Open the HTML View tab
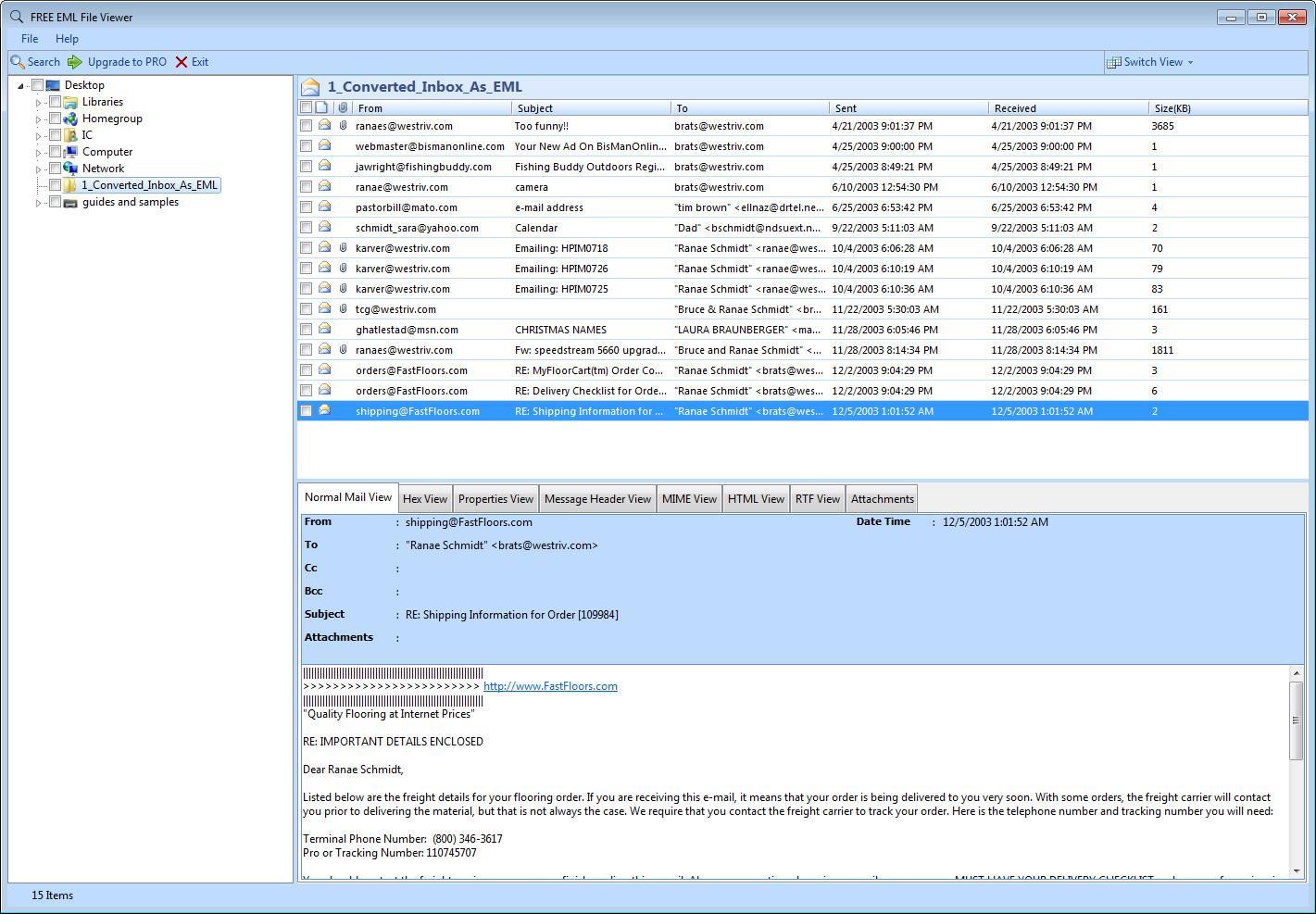 pos(756,498)
